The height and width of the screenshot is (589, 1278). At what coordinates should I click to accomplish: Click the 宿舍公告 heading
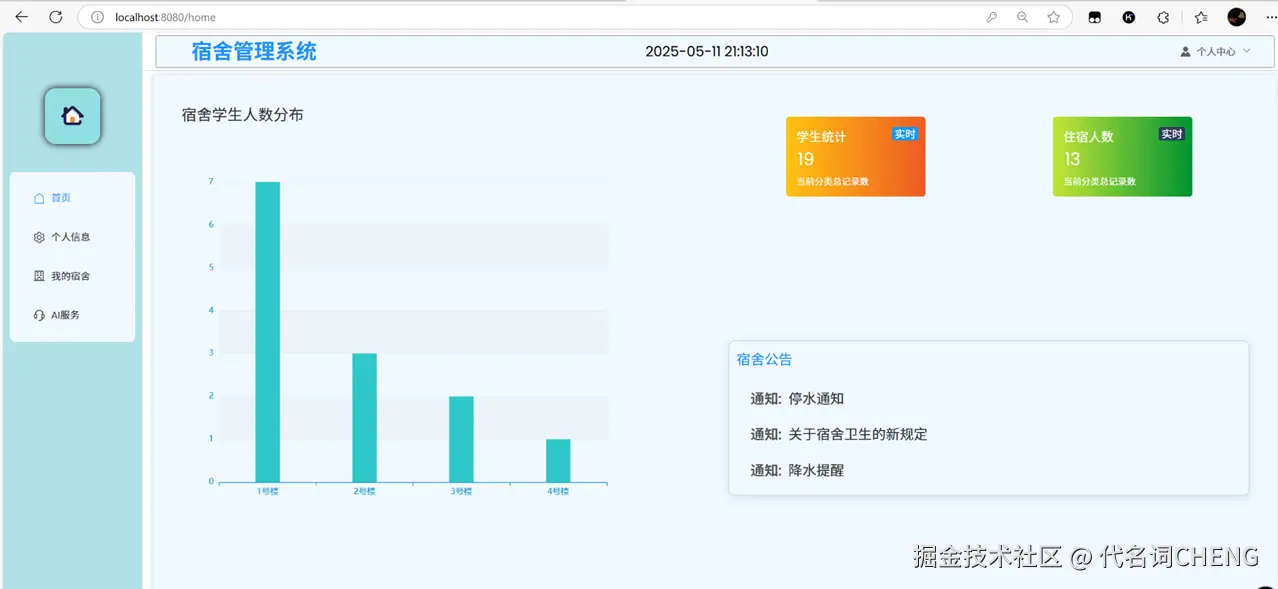point(764,360)
